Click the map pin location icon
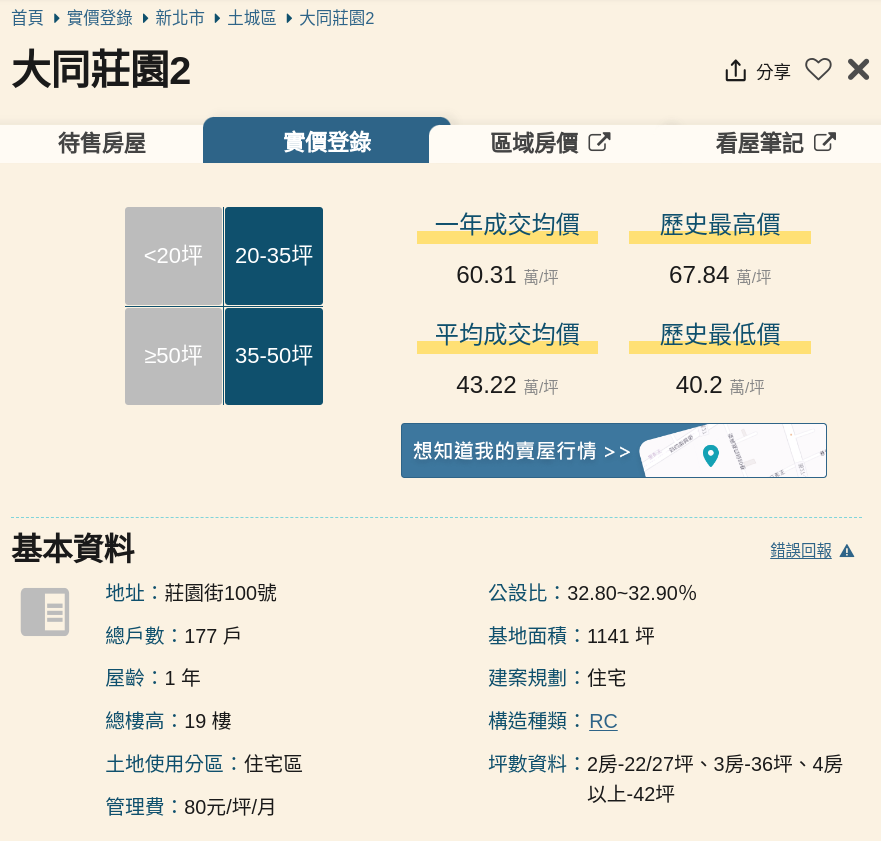881x841 pixels. [x=711, y=456]
